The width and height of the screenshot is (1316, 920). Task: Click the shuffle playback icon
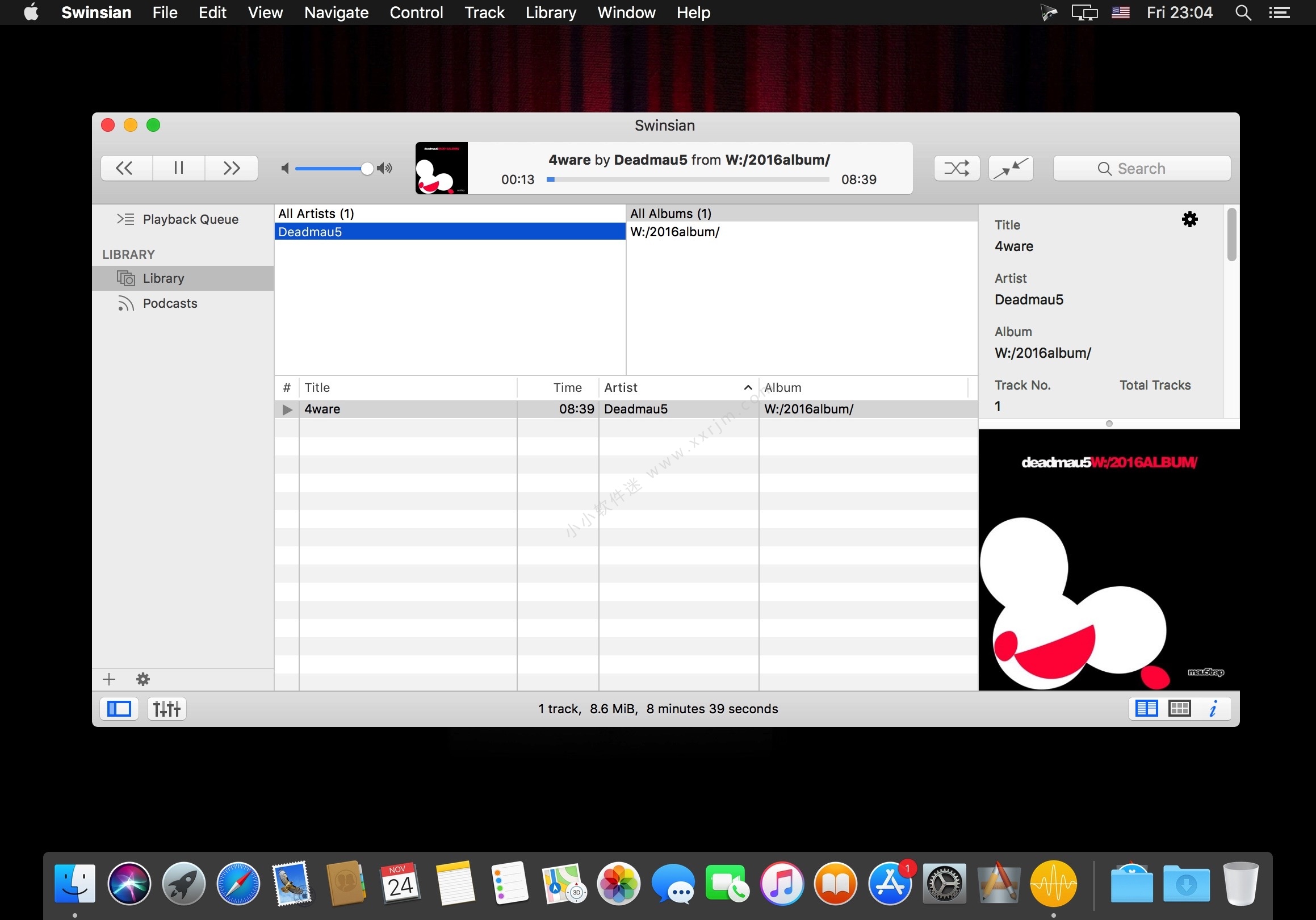[955, 167]
